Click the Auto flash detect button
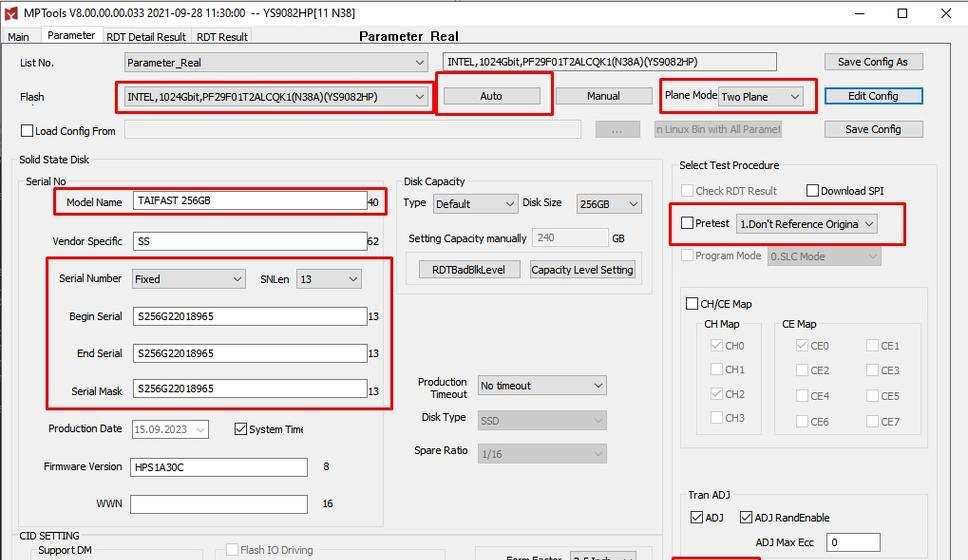This screenshot has width=968, height=560. pos(491,96)
